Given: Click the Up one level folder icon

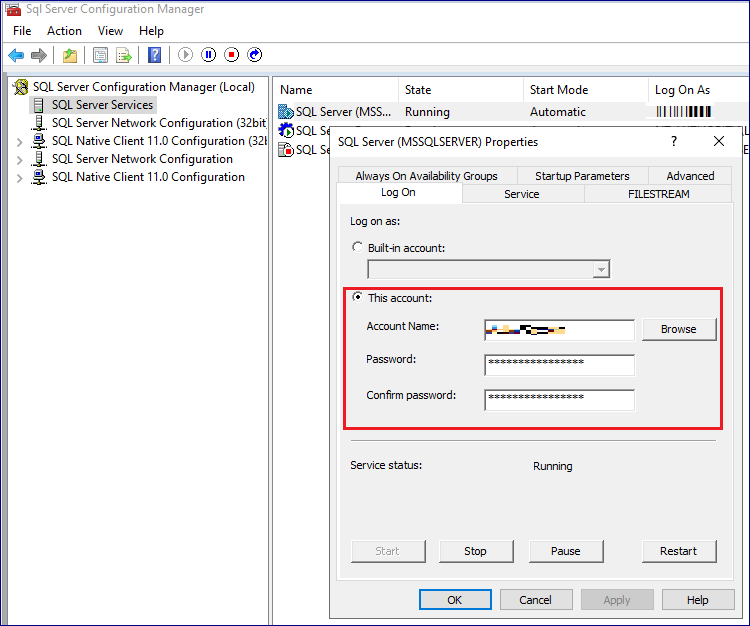Looking at the screenshot, I should (x=70, y=55).
